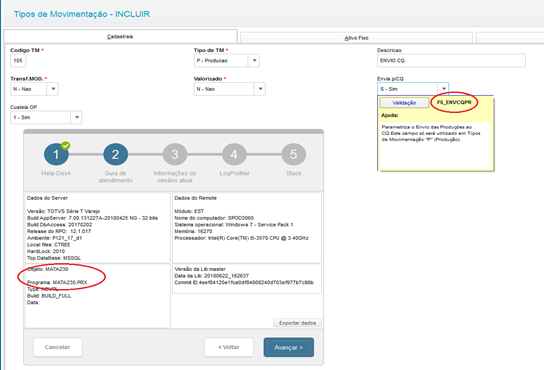Open the Tipo de TM dropdown arrow
Image resolution: width=544 pixels, height=370 pixels.
tap(254, 60)
